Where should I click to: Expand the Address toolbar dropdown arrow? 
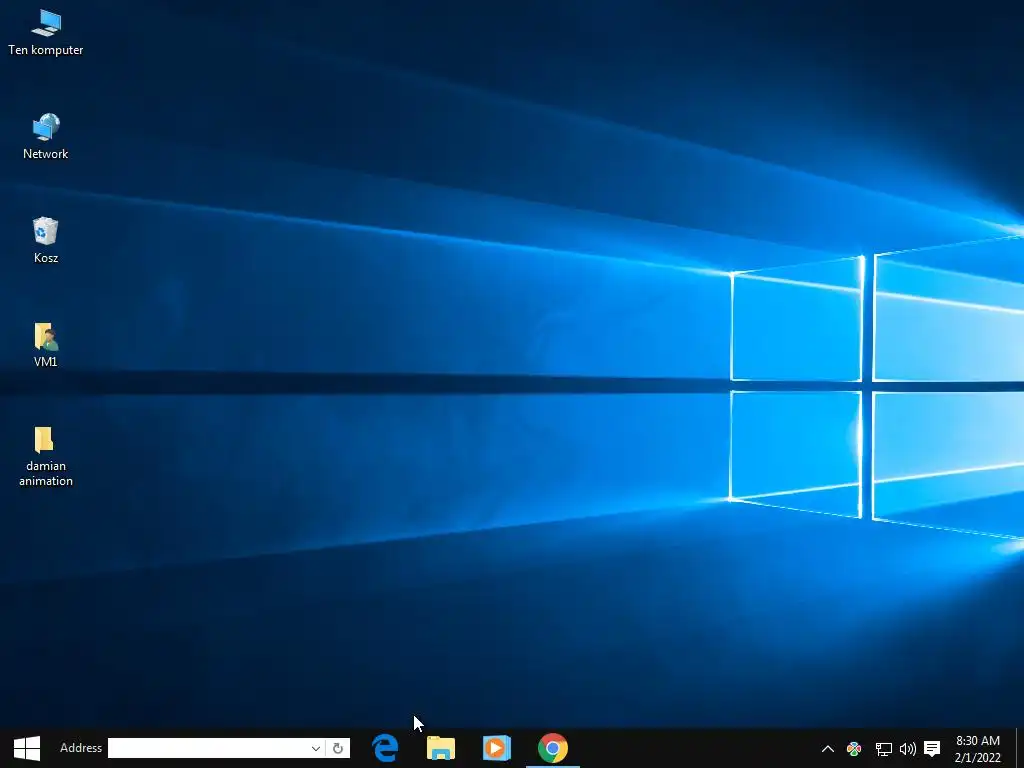click(315, 748)
